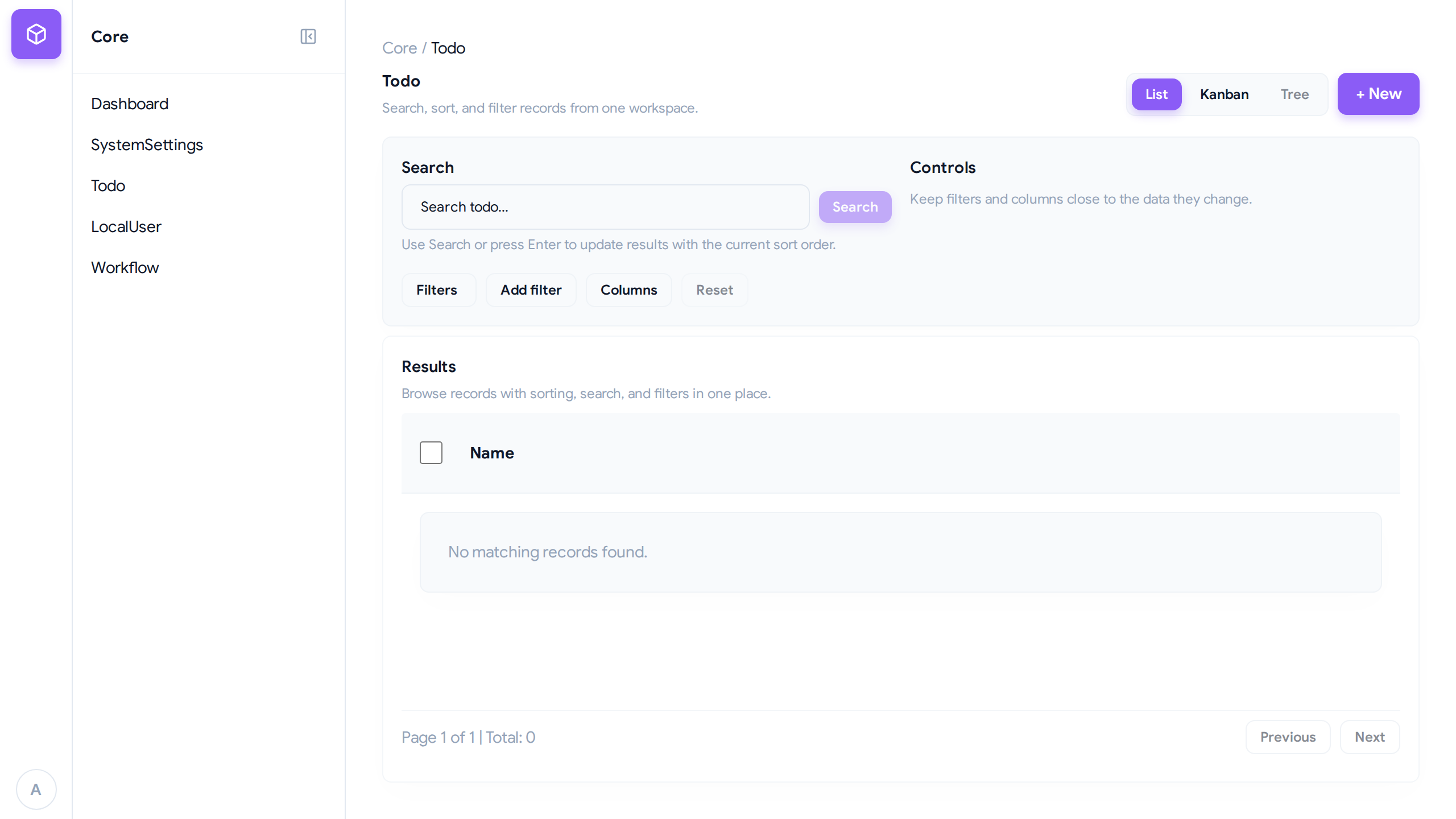The image size is (1456, 819).
Task: Open the user avatar 'A'
Action: 36,789
